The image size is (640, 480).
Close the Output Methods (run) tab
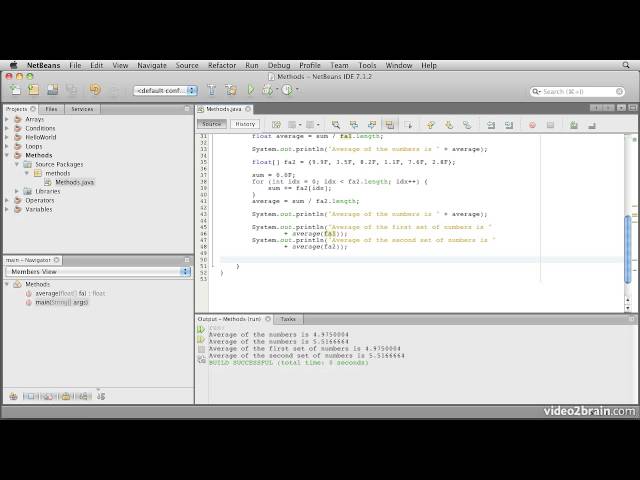(268, 319)
